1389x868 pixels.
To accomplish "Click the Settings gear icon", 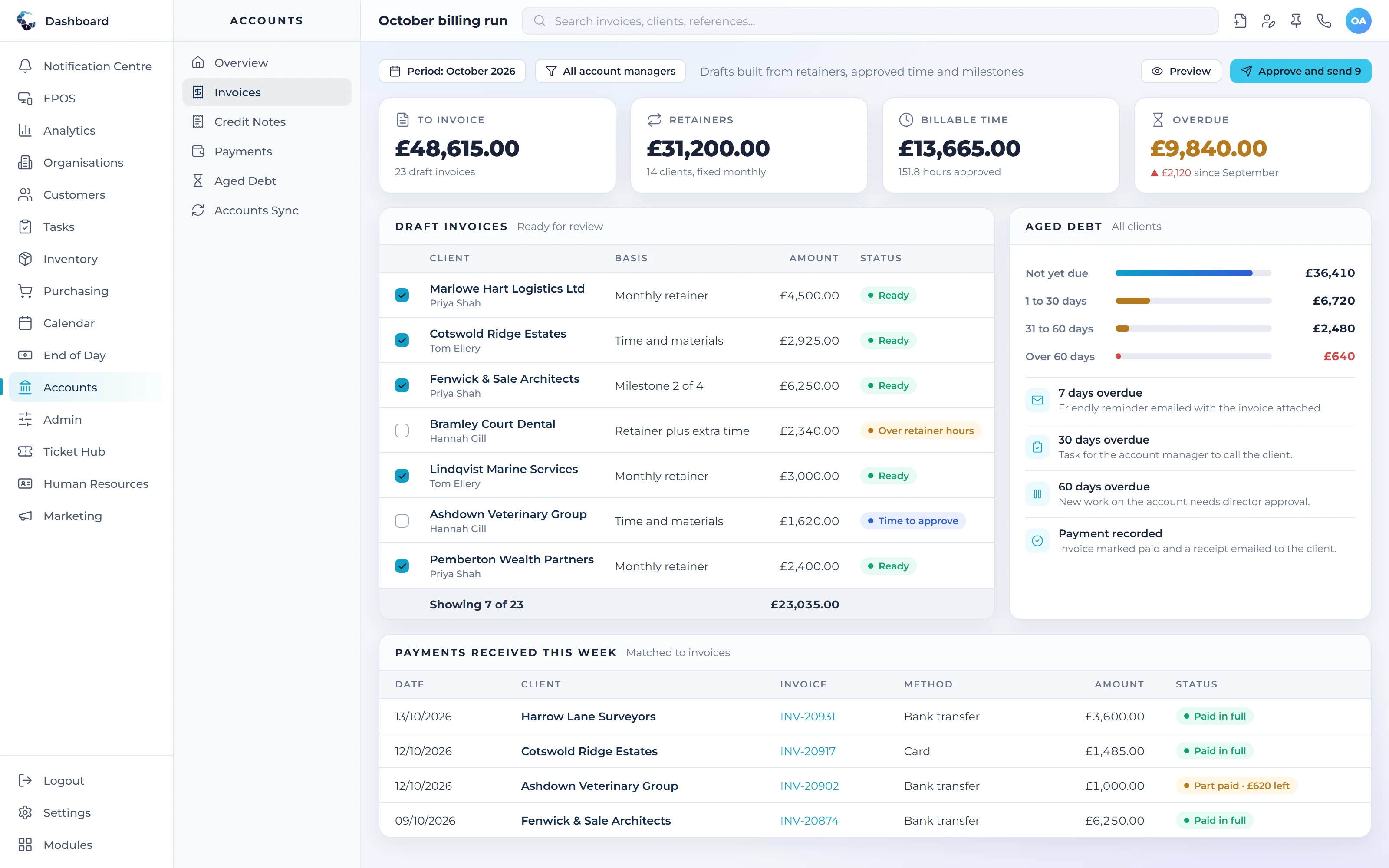I will tap(25, 812).
